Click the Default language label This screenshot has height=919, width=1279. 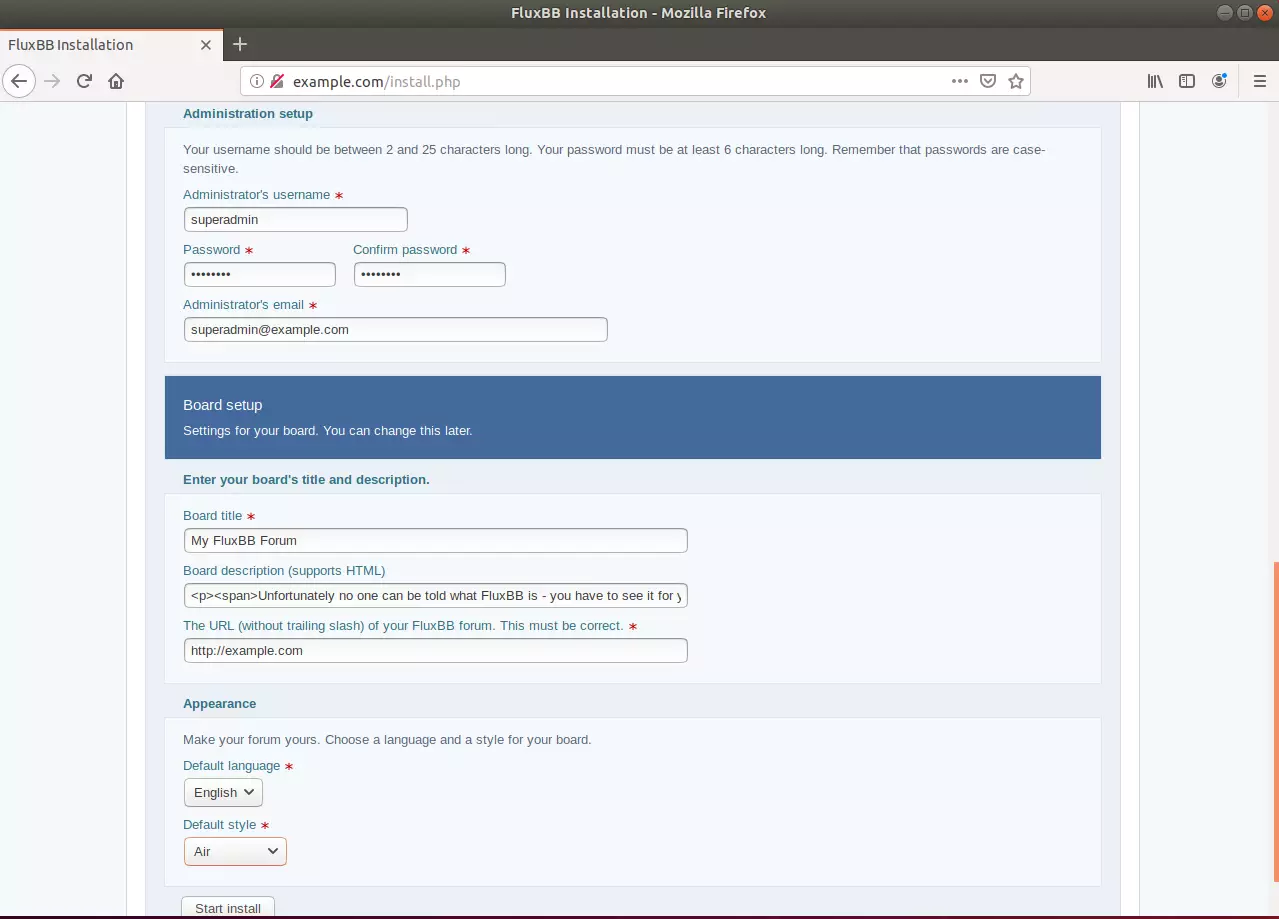point(232,765)
